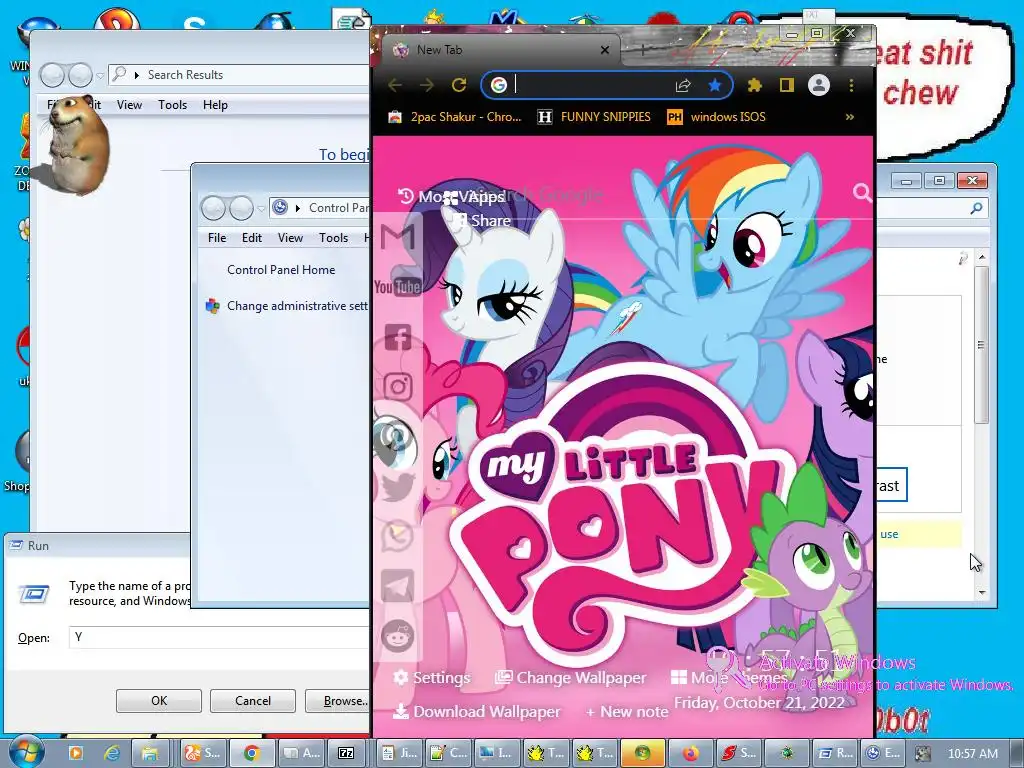Open YouTube sidebar shortcut
Screen dimensions: 1024x768
click(x=397, y=287)
